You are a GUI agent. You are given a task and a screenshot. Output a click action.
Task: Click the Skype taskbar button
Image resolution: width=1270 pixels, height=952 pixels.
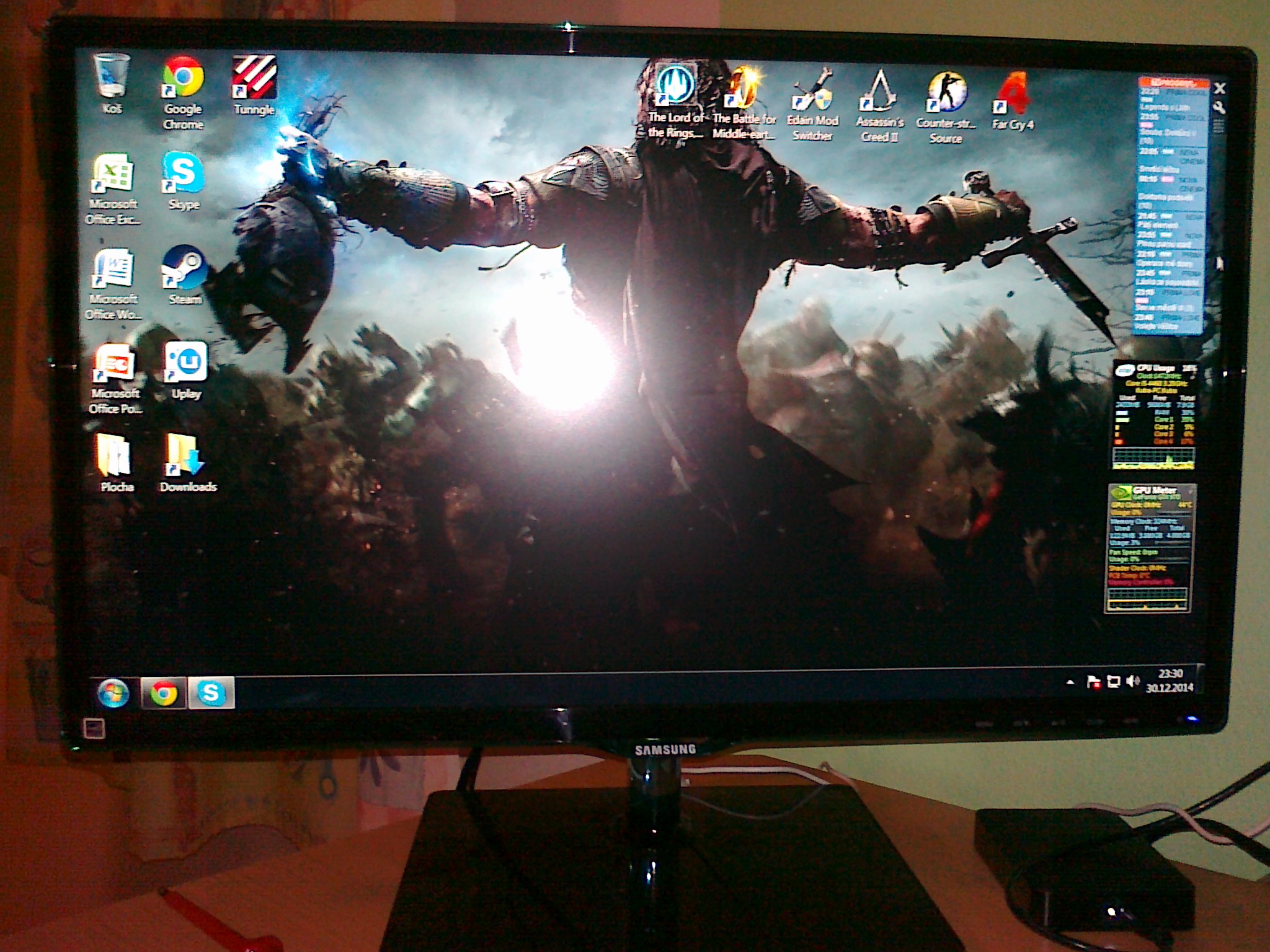211,692
